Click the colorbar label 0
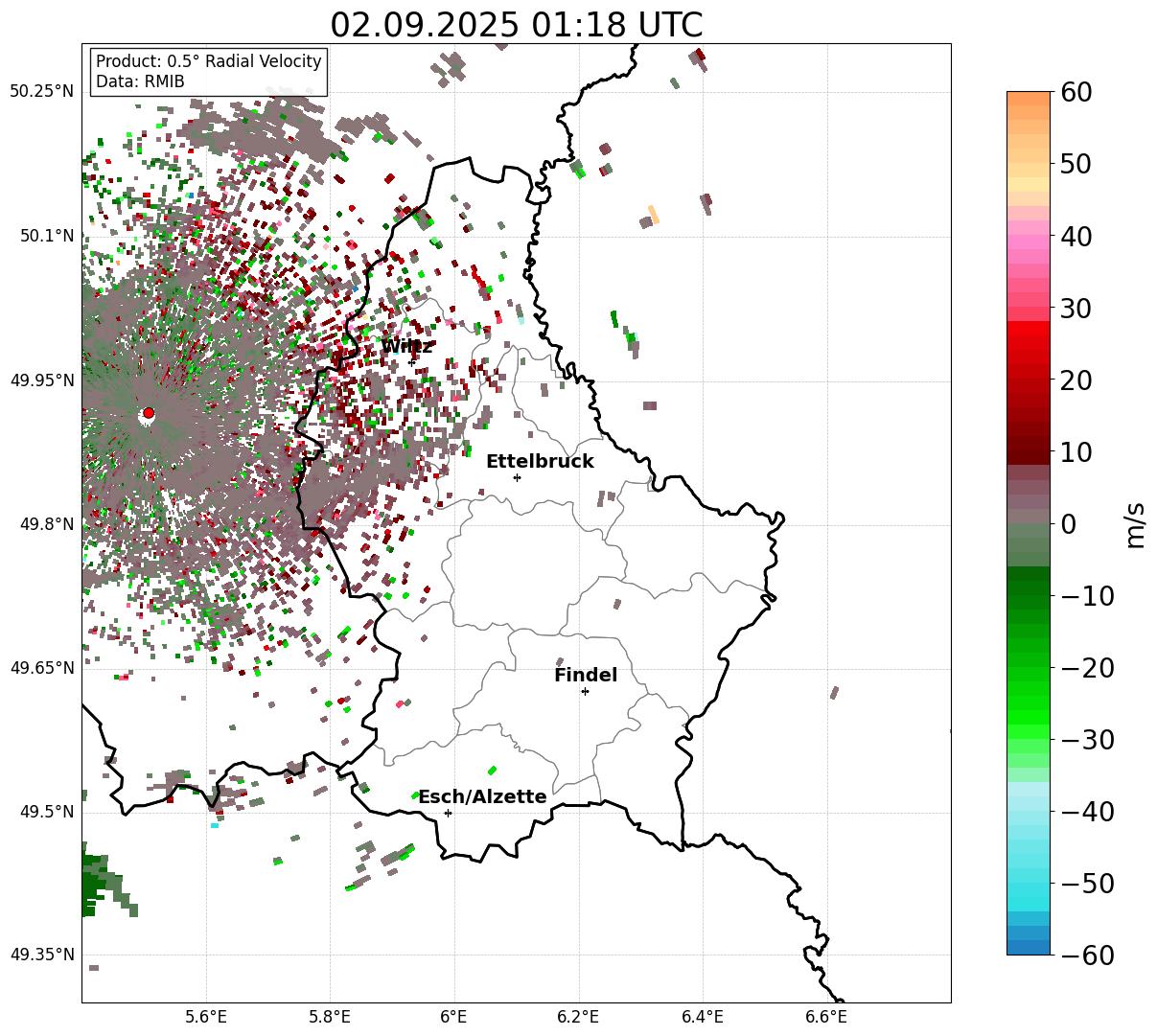The width and height of the screenshot is (1157, 1036). click(1069, 523)
